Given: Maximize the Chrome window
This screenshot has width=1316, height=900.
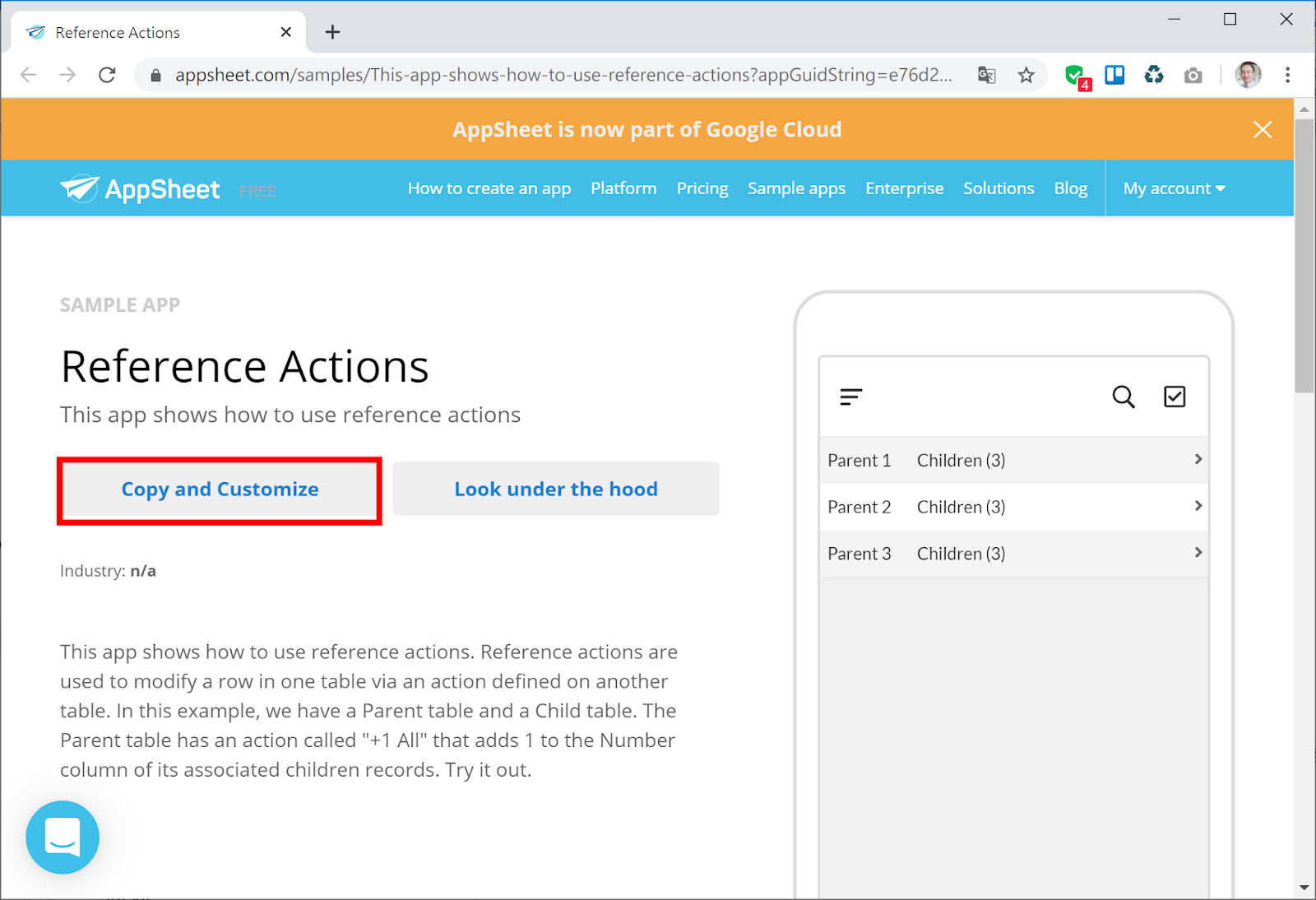Looking at the screenshot, I should point(1230,19).
